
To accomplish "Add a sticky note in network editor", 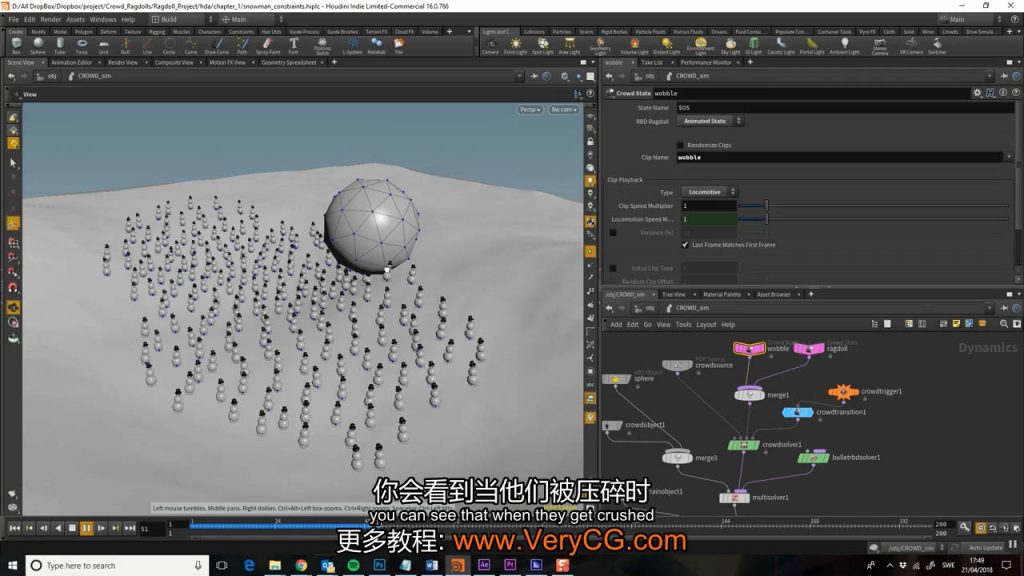I will point(956,324).
